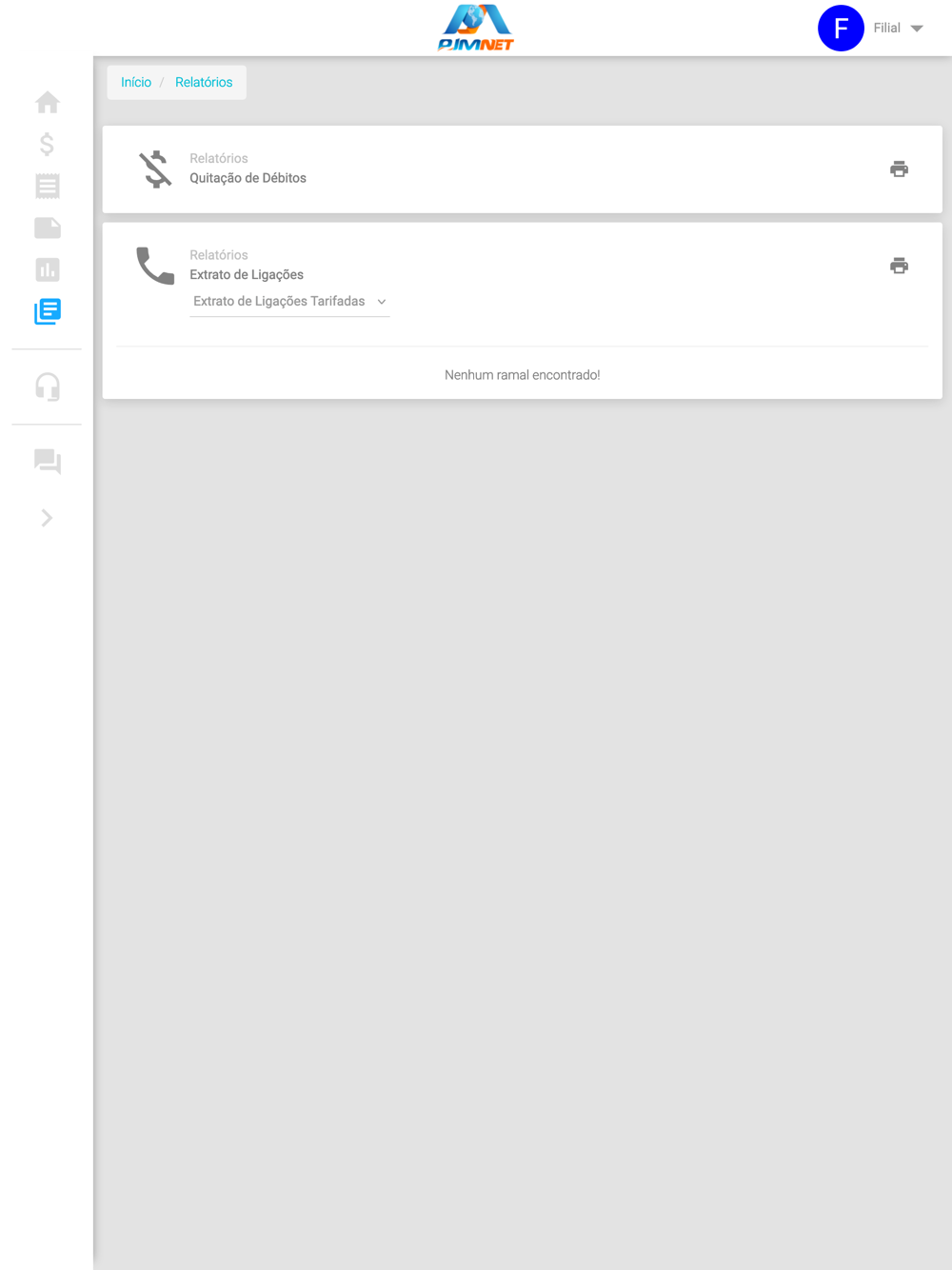952x1270 pixels.
Task: Open the bar chart sidebar icon
Action: 48,269
